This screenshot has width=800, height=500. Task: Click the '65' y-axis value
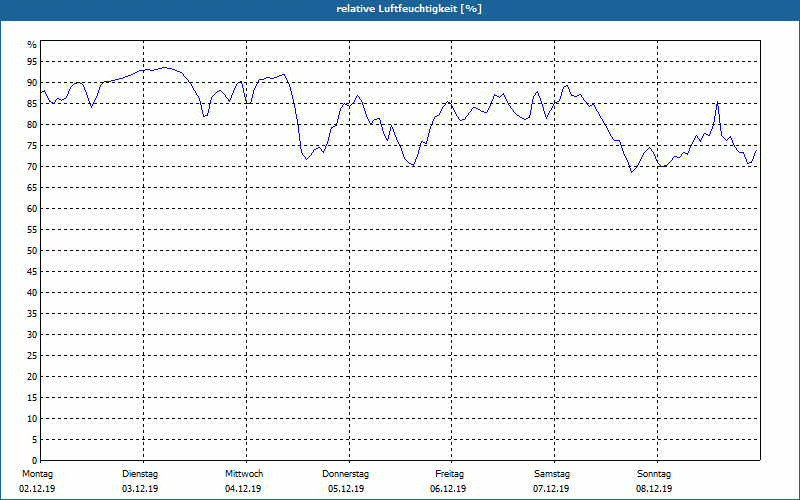(32, 188)
